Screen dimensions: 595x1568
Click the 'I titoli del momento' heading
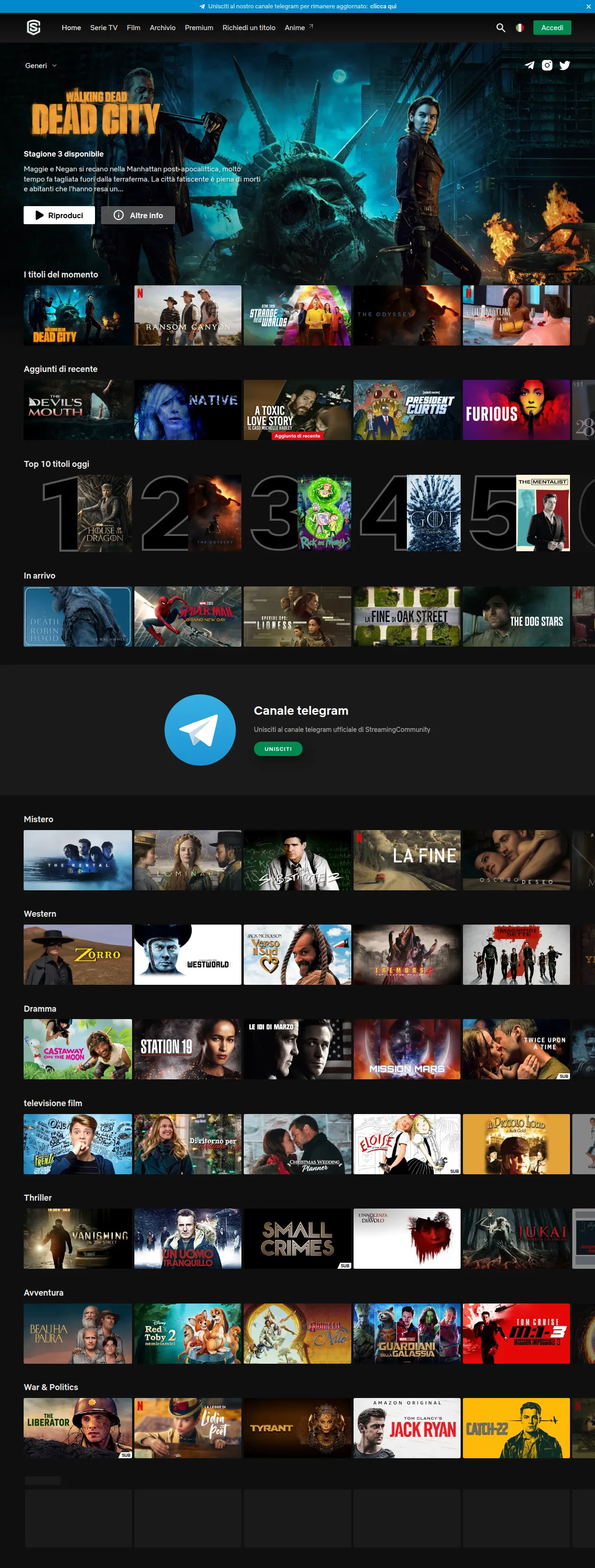[x=61, y=275]
